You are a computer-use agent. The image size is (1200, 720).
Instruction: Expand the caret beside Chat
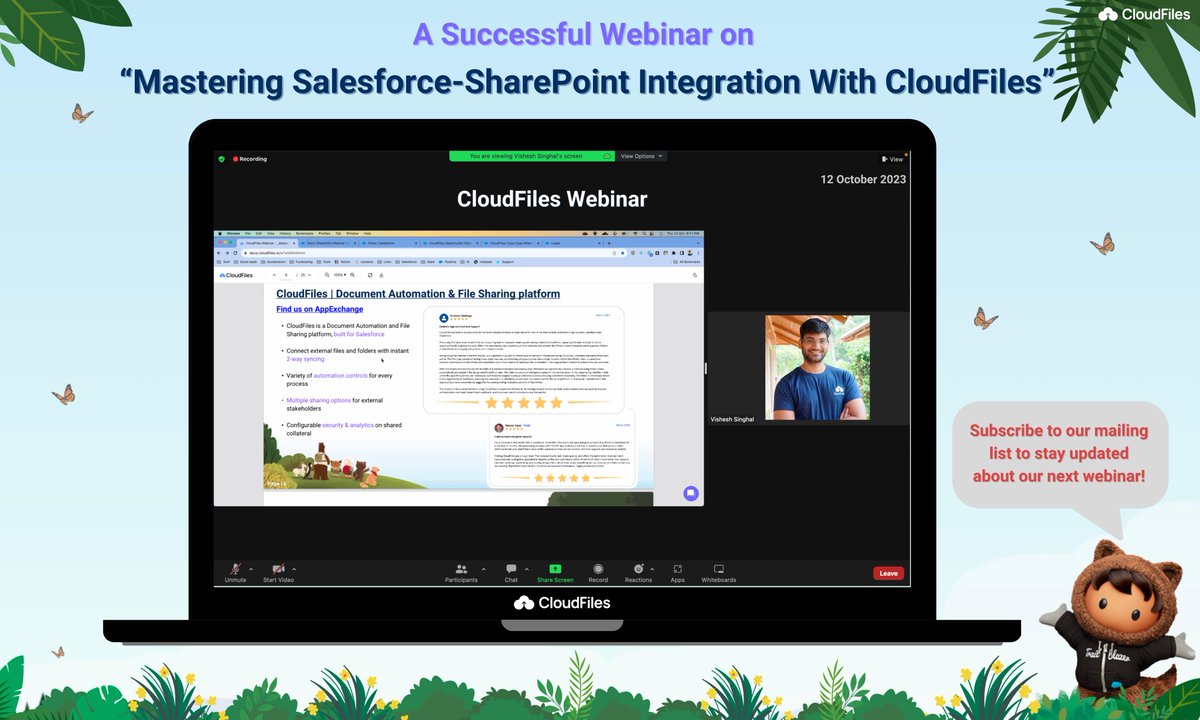(x=527, y=568)
